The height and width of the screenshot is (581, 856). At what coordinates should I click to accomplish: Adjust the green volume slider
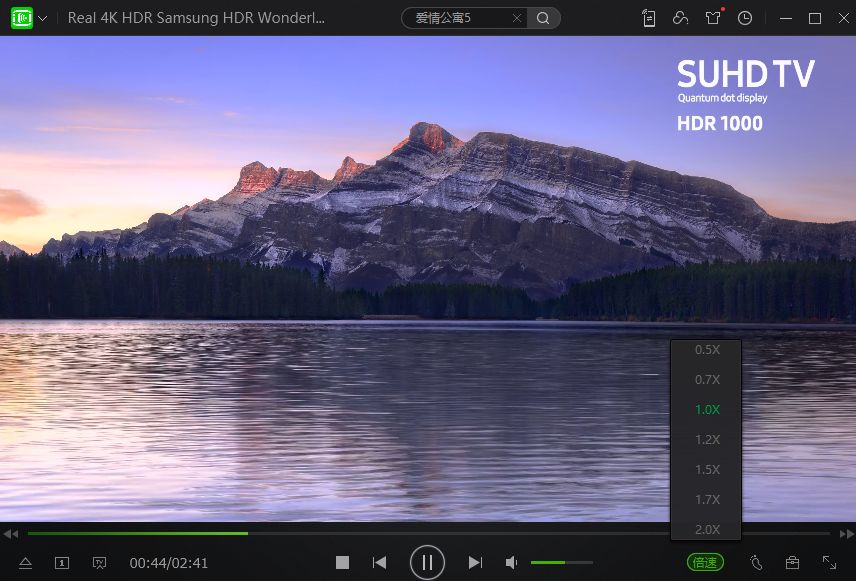tap(562, 562)
